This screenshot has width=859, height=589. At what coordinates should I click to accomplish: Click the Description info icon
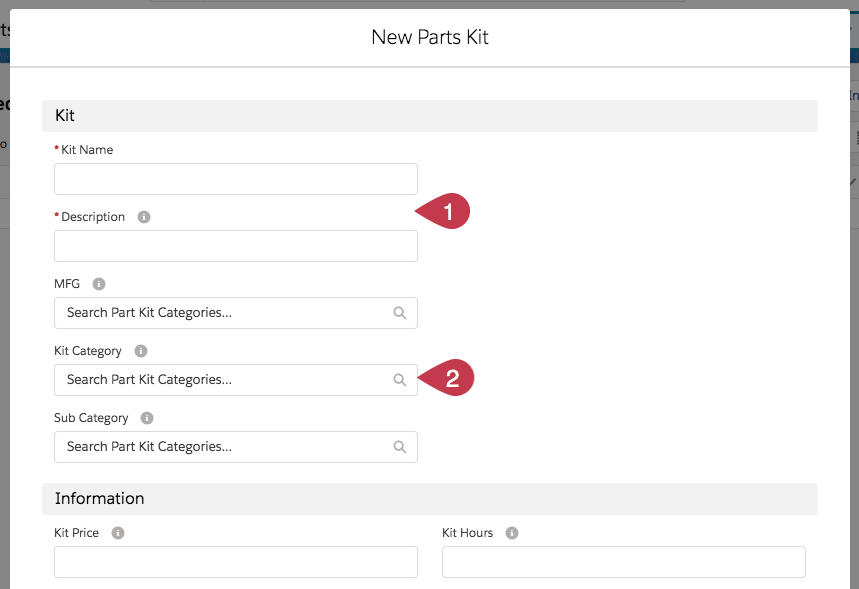(144, 217)
